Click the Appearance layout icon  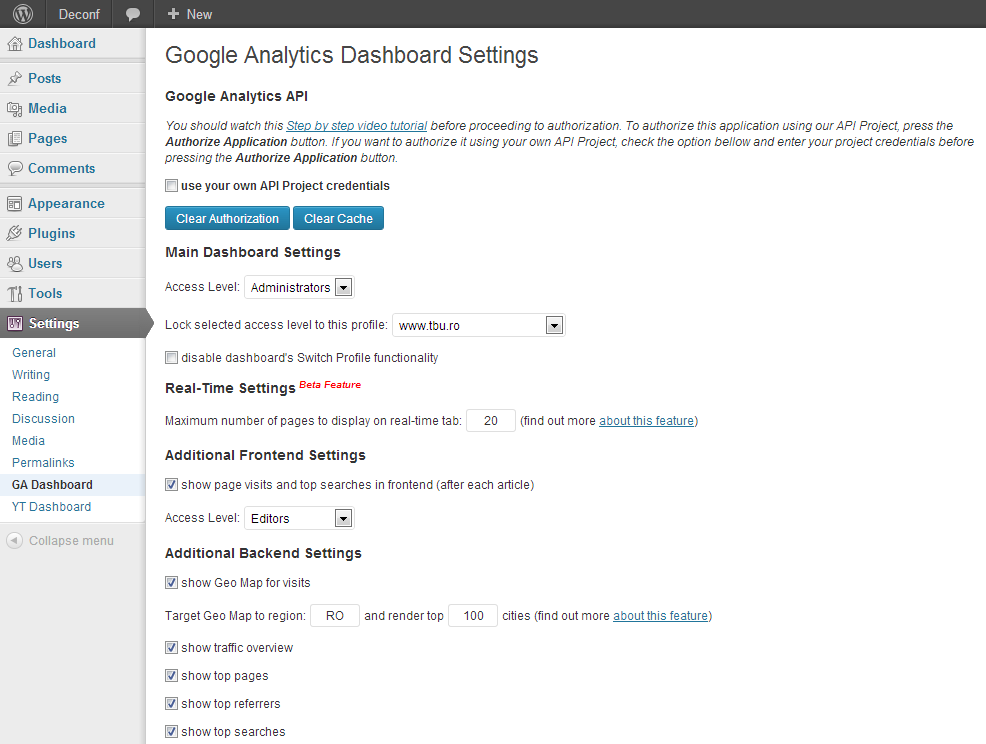click(14, 204)
